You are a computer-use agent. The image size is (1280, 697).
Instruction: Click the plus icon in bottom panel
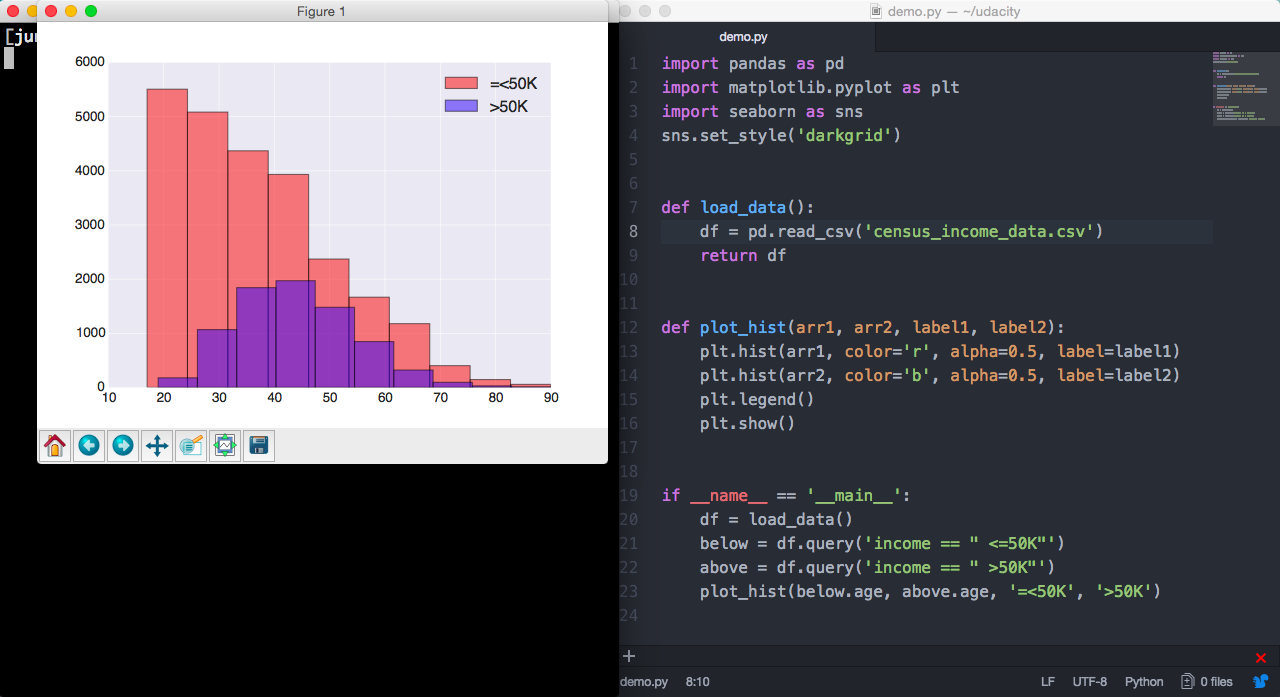pyautogui.click(x=629, y=657)
